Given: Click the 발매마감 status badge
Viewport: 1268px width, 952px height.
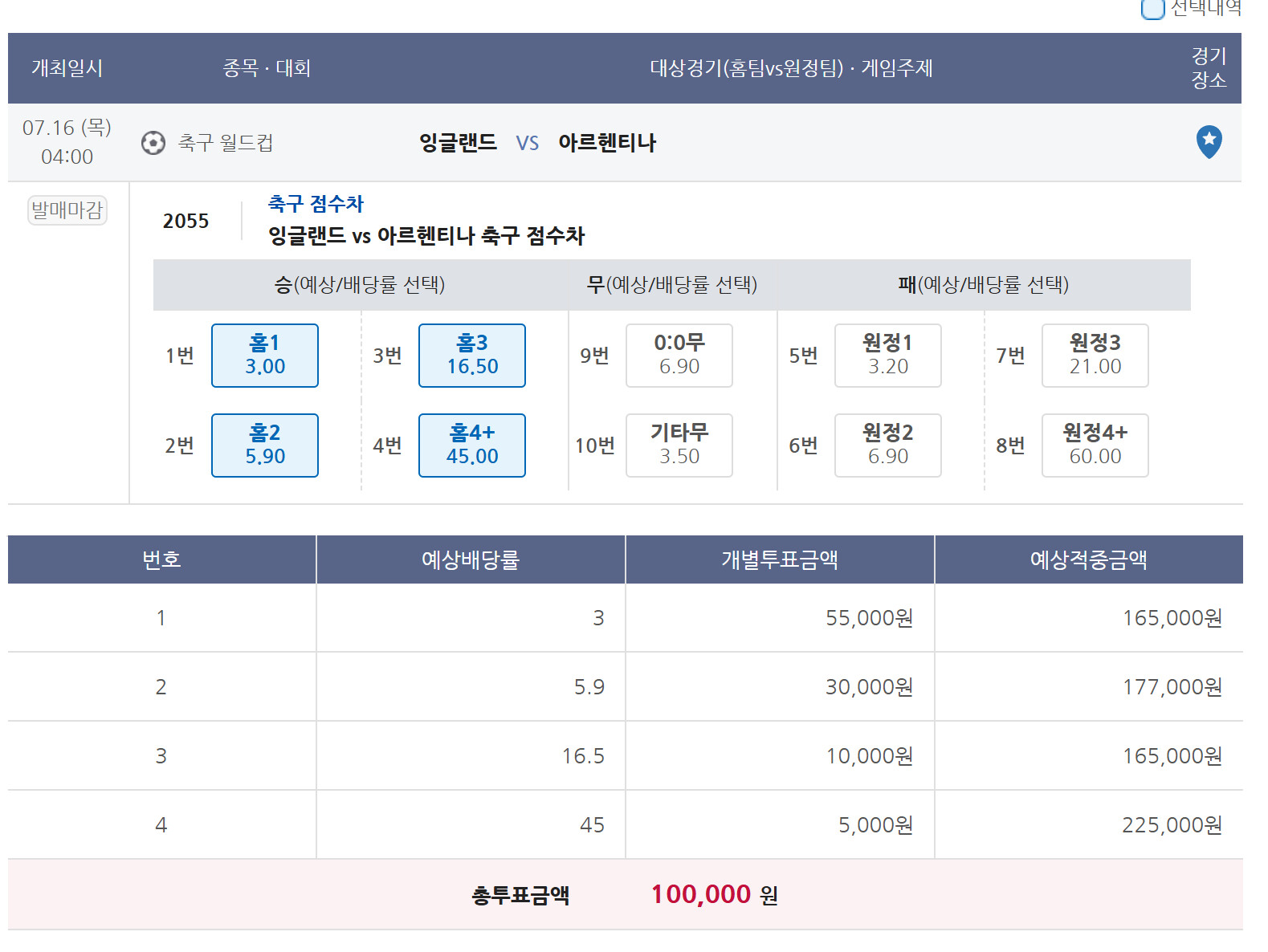Looking at the screenshot, I should pos(67,210).
